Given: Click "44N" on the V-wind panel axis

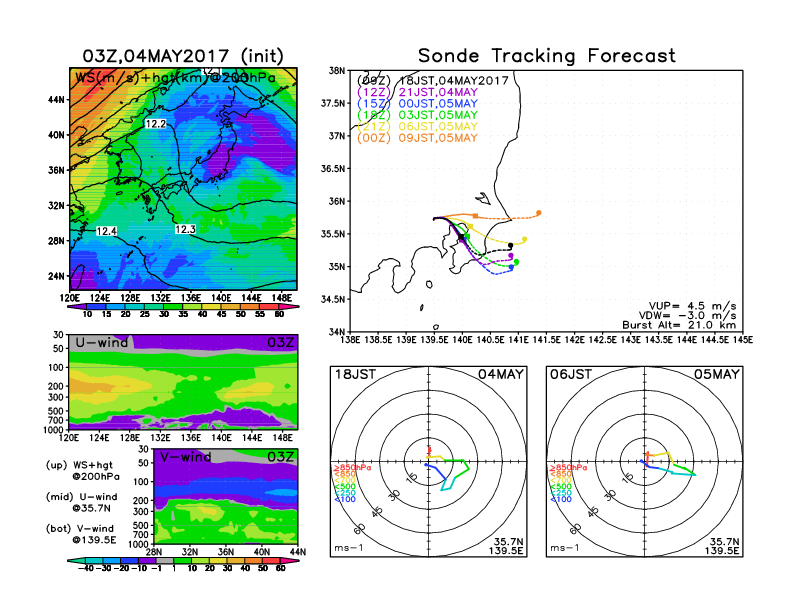Looking at the screenshot, I should tap(298, 552).
